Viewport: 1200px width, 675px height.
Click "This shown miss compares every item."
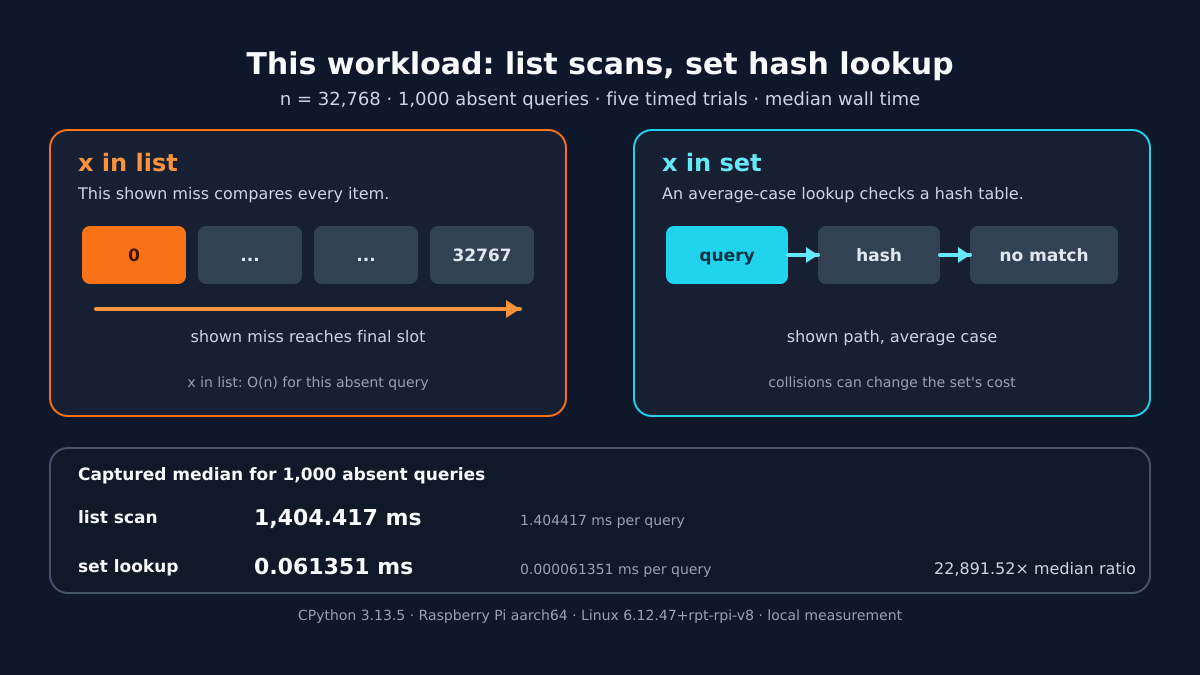(234, 194)
